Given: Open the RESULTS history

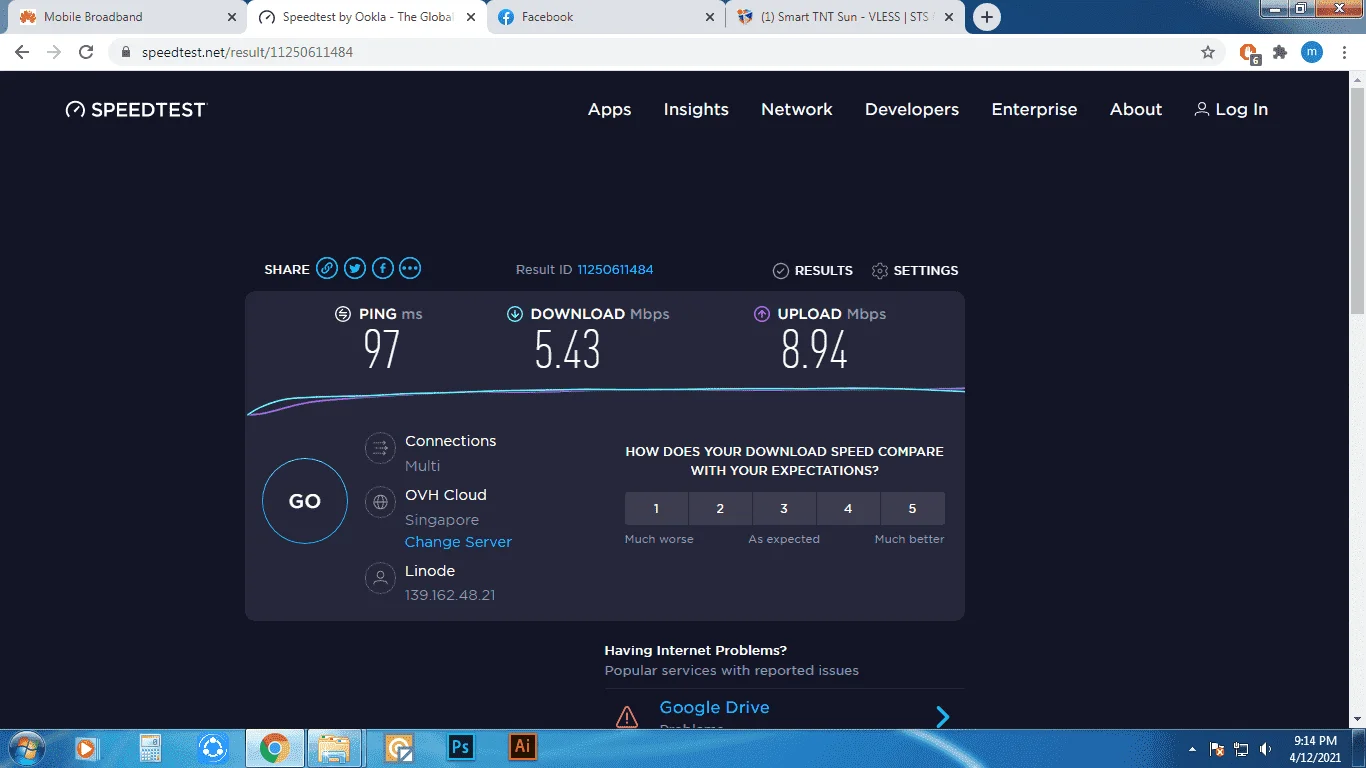Looking at the screenshot, I should 813,271.
